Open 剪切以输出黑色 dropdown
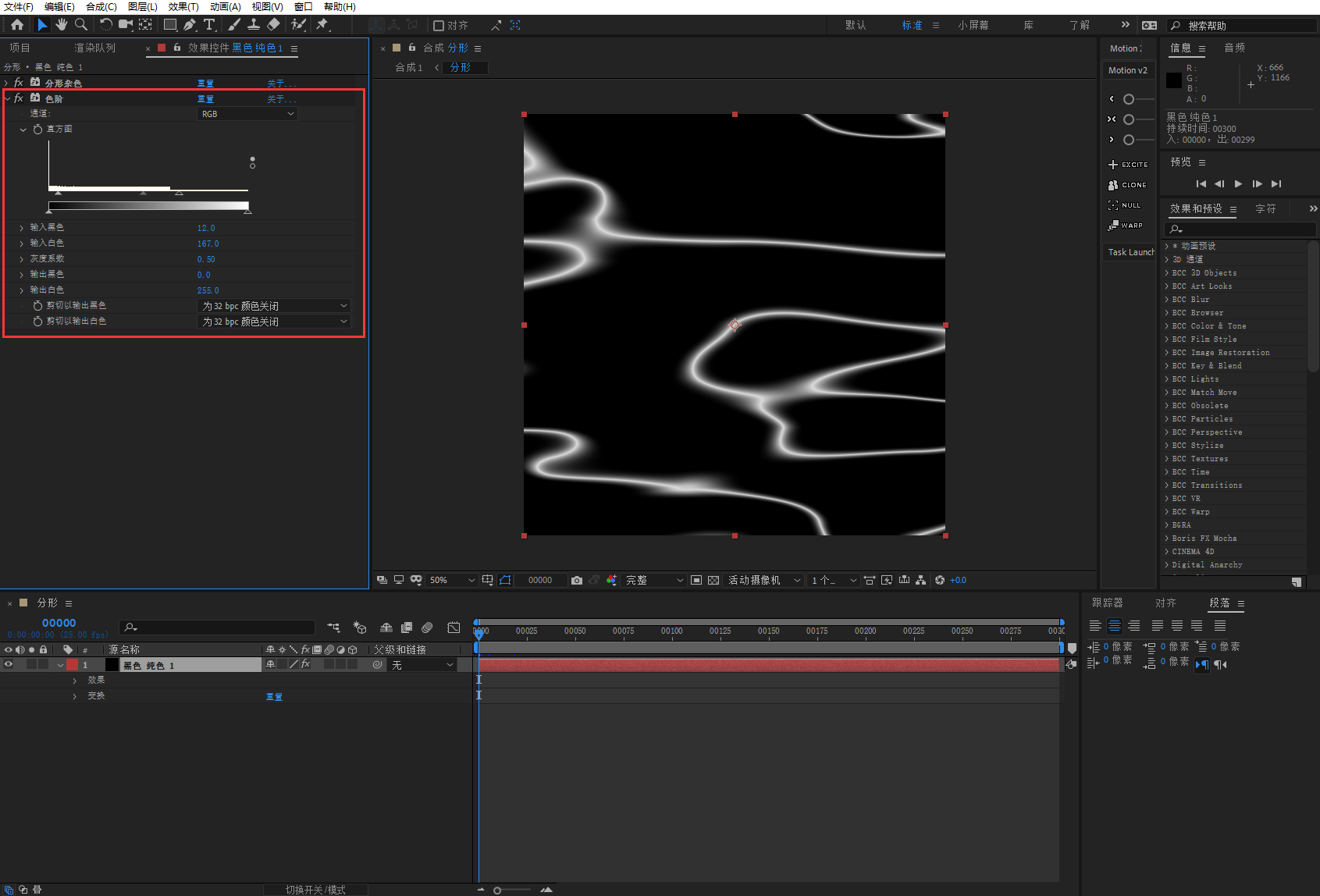The width and height of the screenshot is (1320, 896). [274, 306]
